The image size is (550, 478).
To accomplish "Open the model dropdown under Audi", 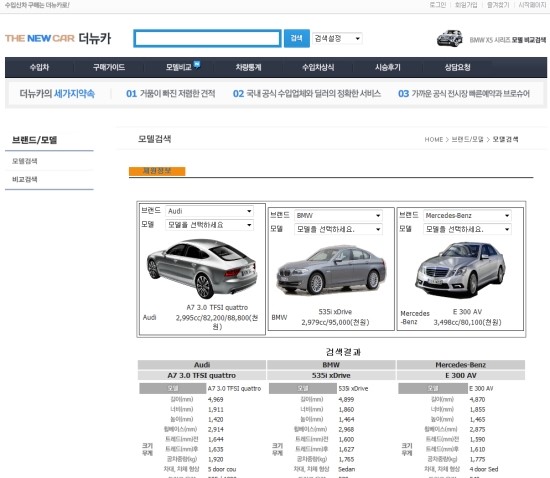I will click(209, 225).
